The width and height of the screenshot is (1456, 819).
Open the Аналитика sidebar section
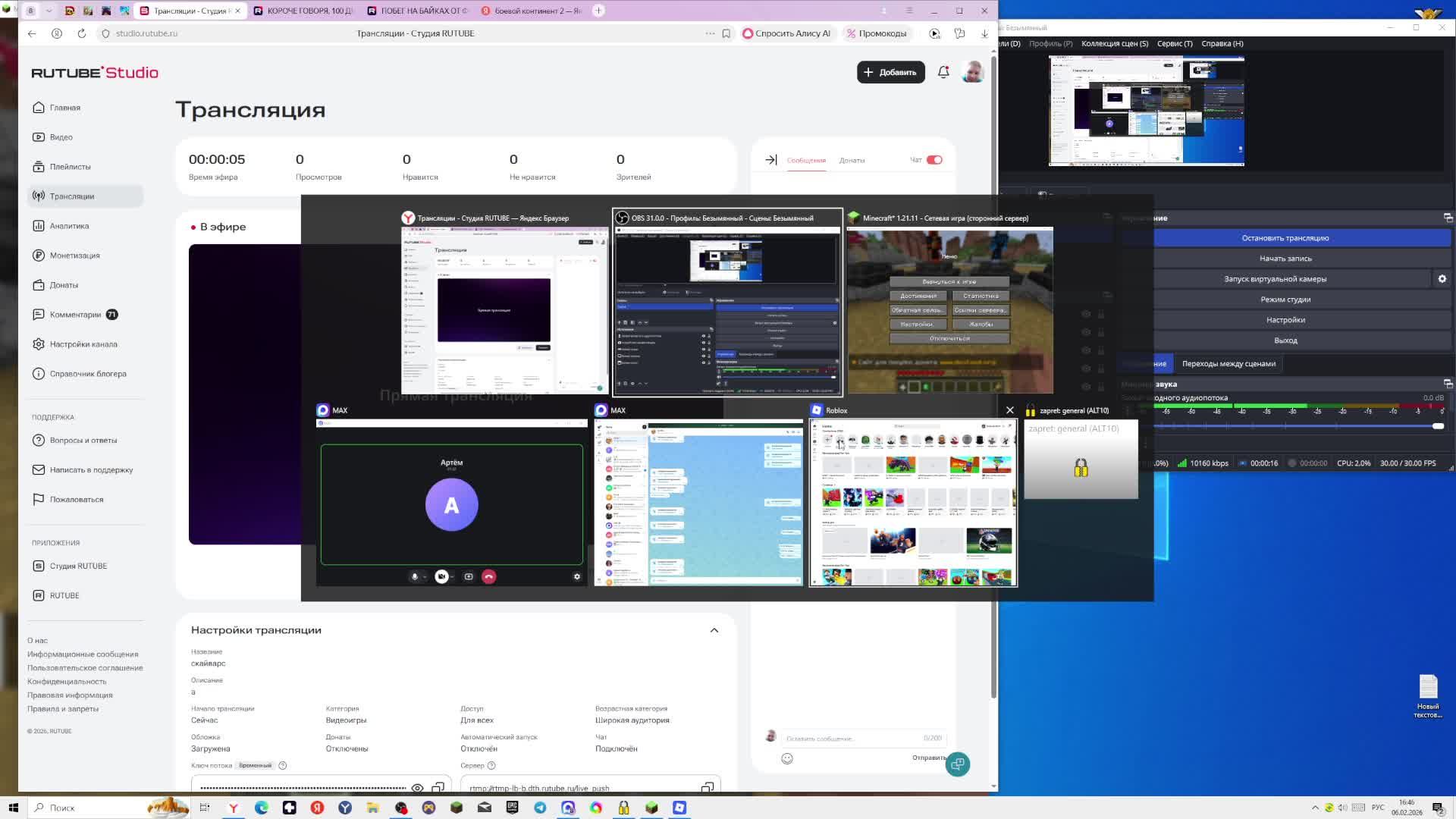(x=69, y=226)
